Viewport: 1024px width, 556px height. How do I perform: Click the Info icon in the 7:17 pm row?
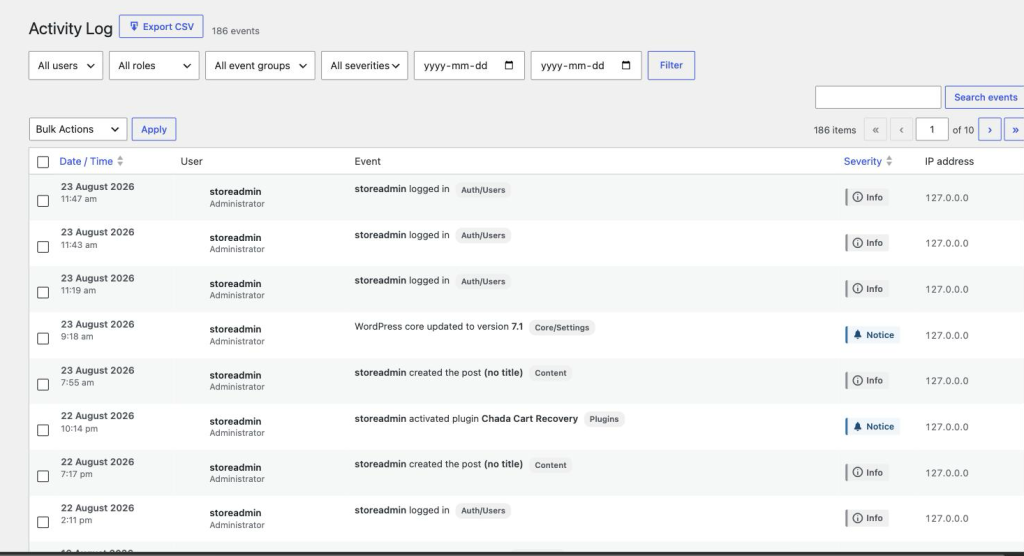(x=857, y=472)
